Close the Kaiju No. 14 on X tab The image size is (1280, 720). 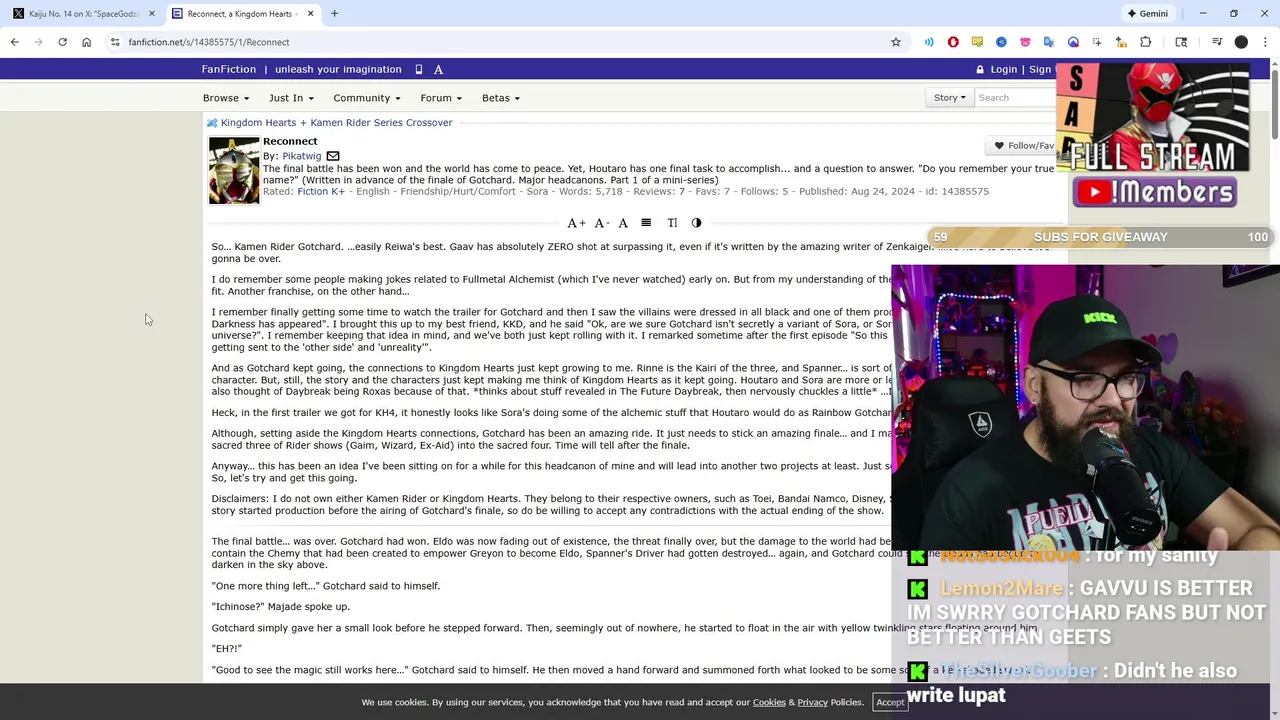(151, 14)
